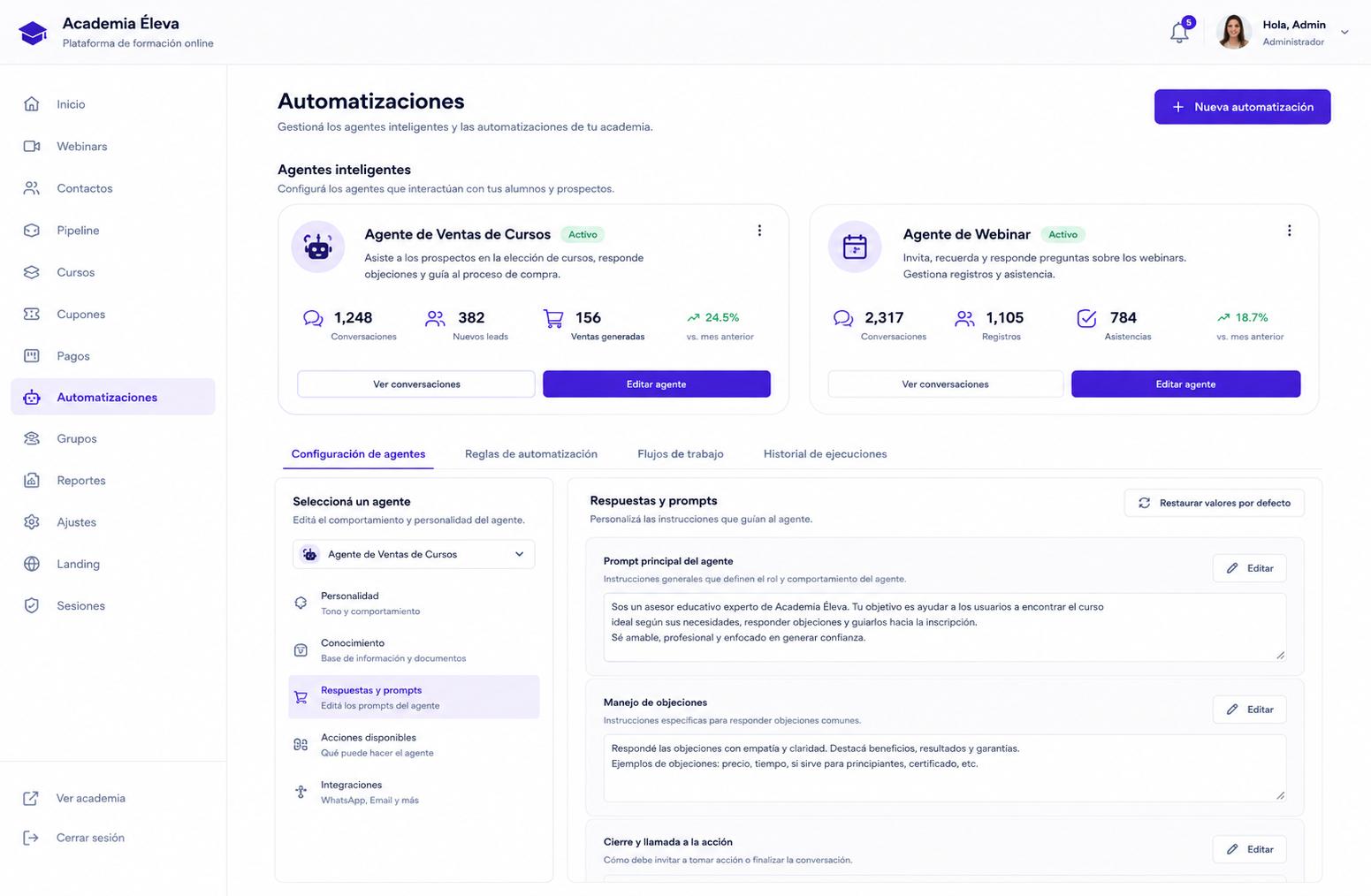Switch to Configuración de agentes tab
The width and height of the screenshot is (1371, 896).
tap(358, 454)
